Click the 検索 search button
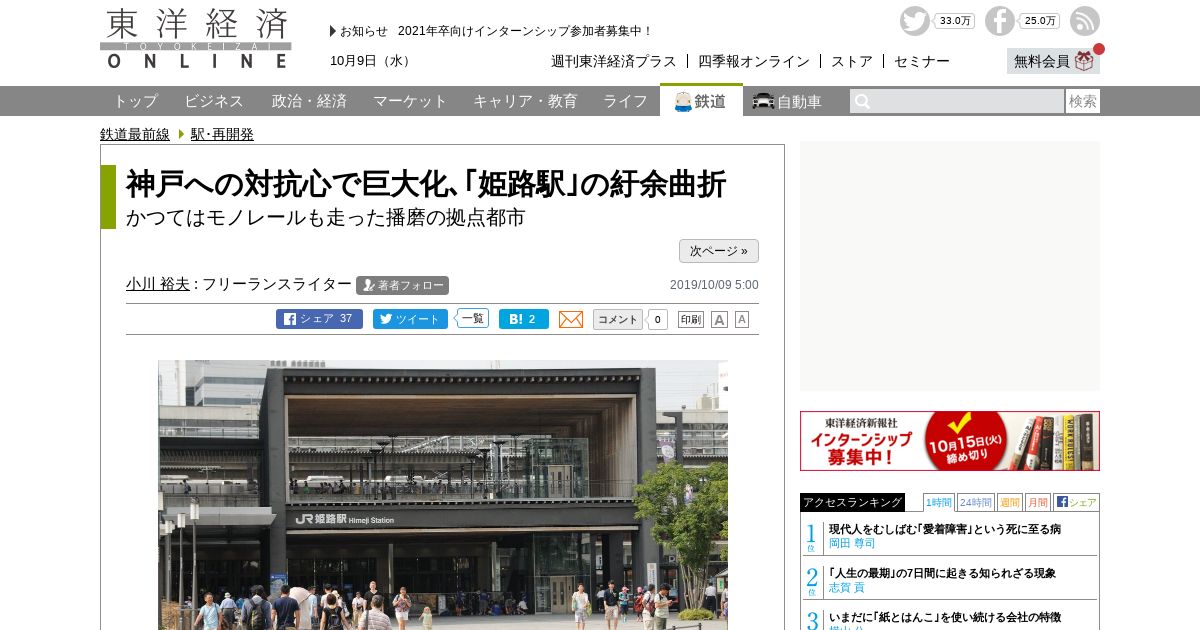 point(1083,101)
